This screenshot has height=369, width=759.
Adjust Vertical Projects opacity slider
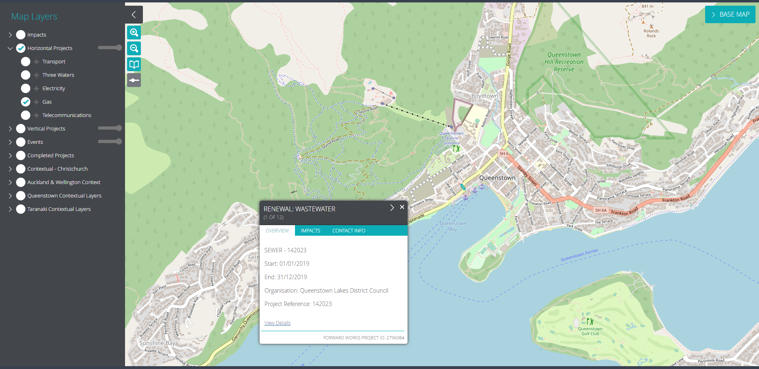tap(110, 128)
